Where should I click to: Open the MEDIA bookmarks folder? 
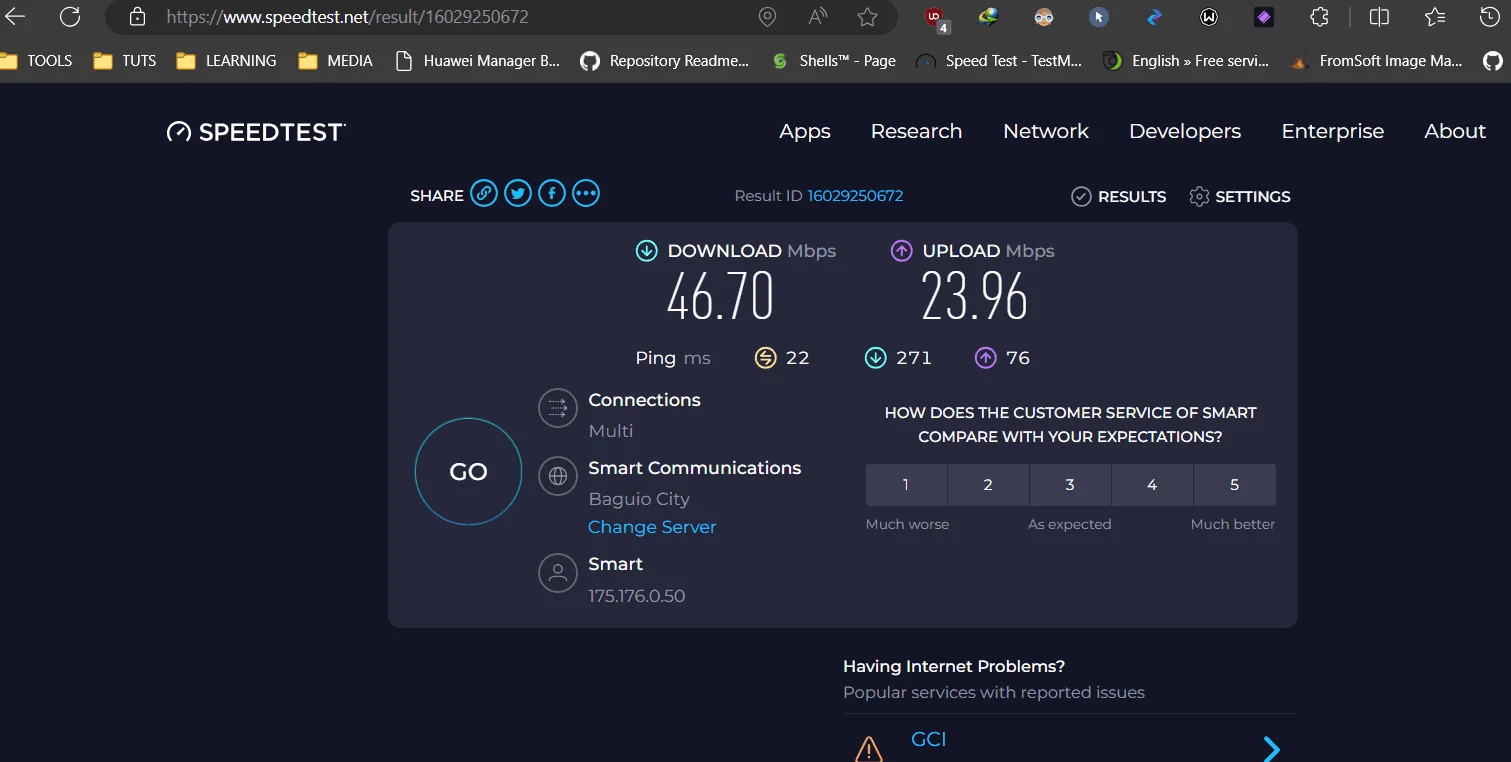point(336,61)
